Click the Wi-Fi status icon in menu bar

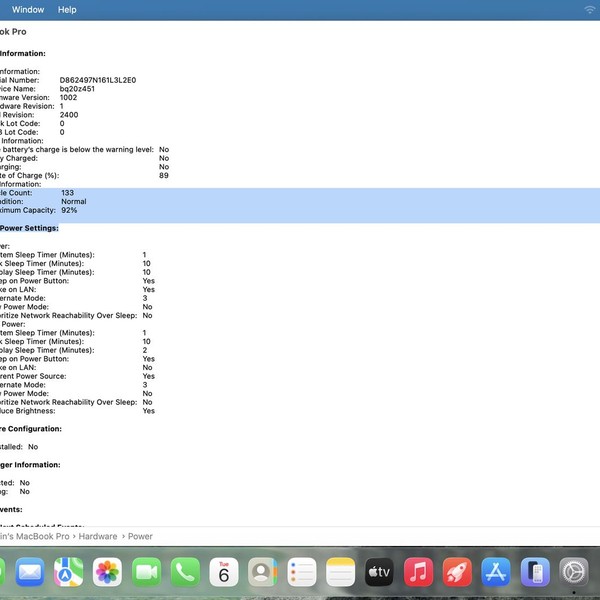(x=589, y=10)
